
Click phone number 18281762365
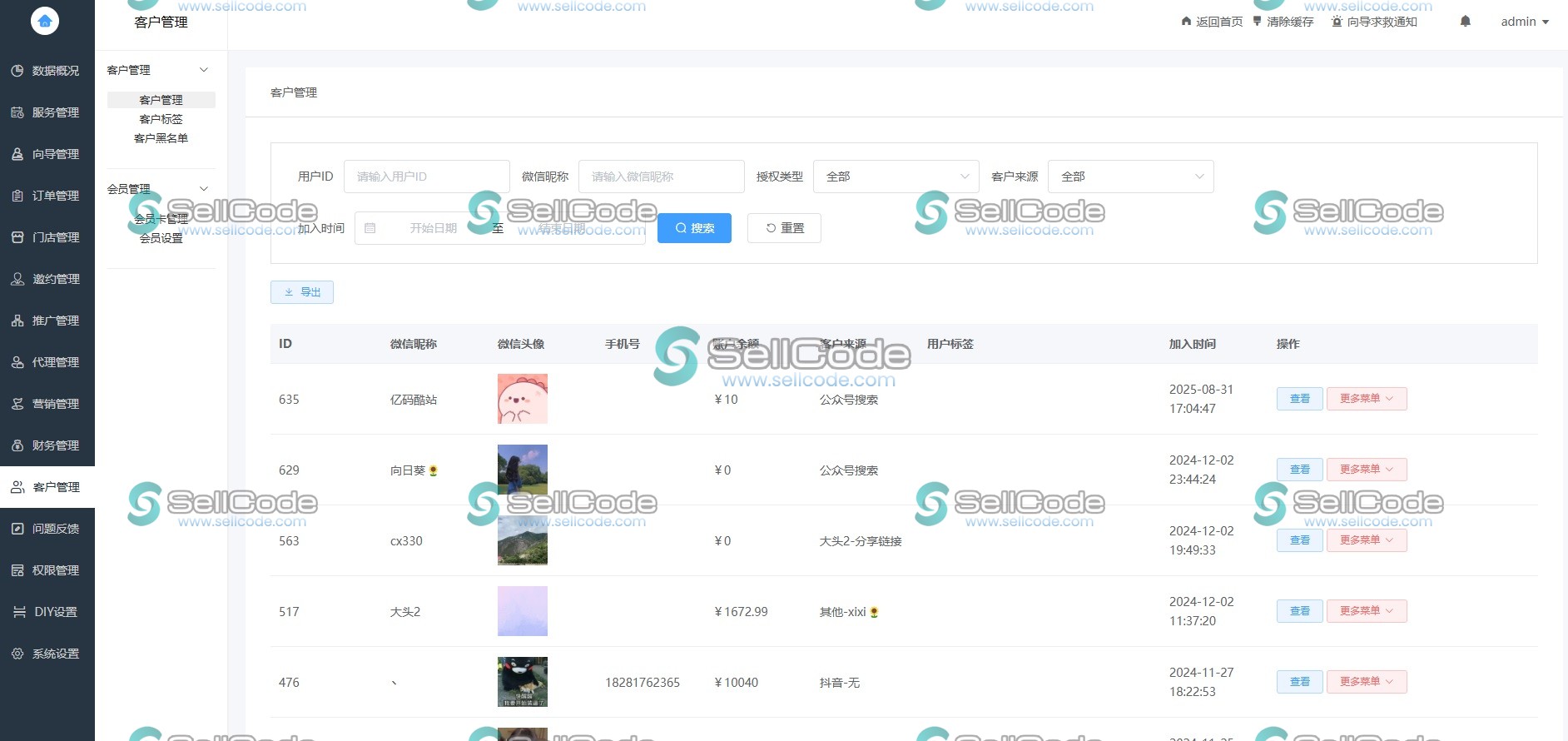pos(643,683)
